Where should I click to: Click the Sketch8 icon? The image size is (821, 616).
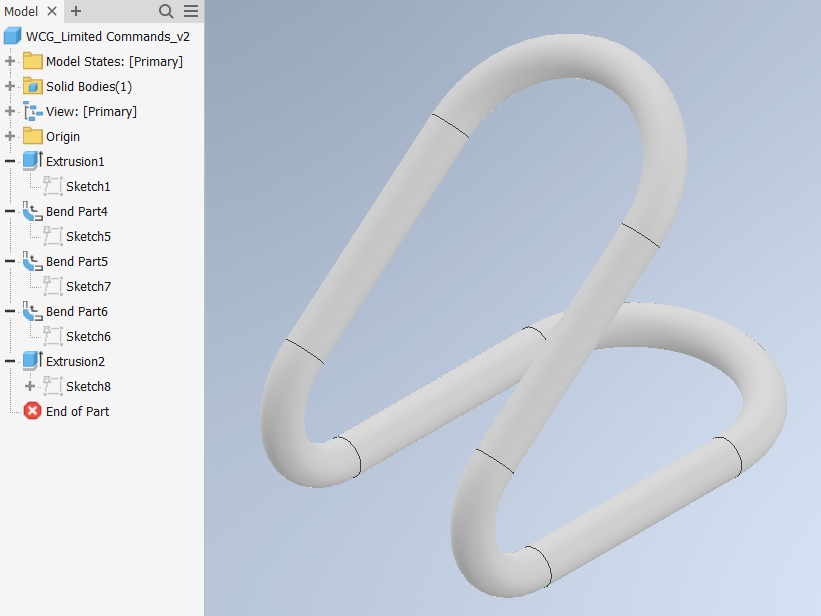[x=53, y=386]
